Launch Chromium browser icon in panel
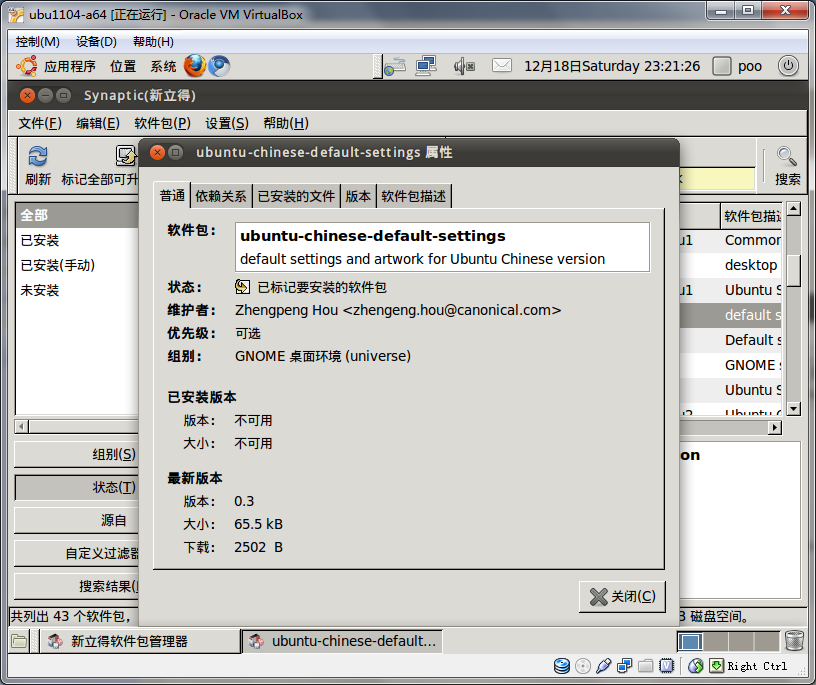This screenshot has width=816, height=685. click(219, 66)
